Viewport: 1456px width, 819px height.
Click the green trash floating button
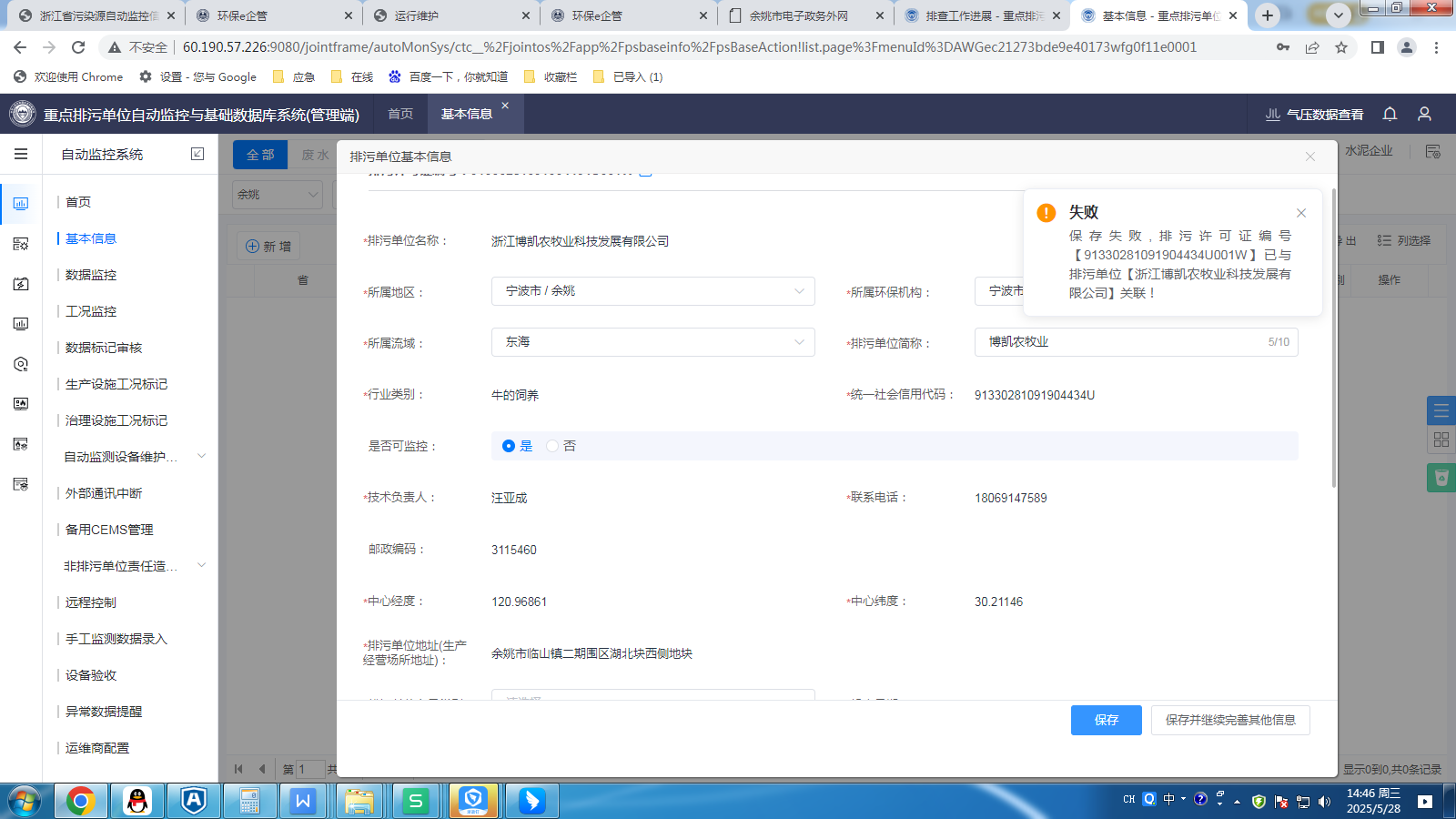coord(1441,478)
